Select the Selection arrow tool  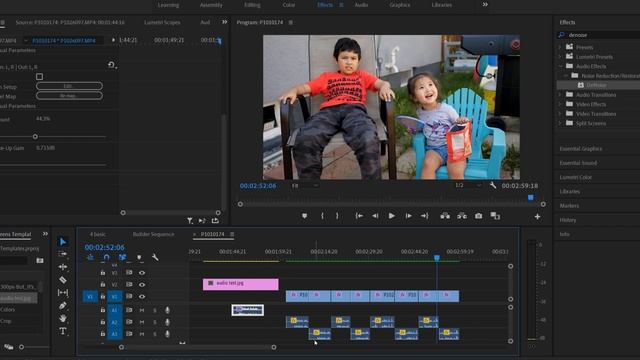(x=63, y=242)
